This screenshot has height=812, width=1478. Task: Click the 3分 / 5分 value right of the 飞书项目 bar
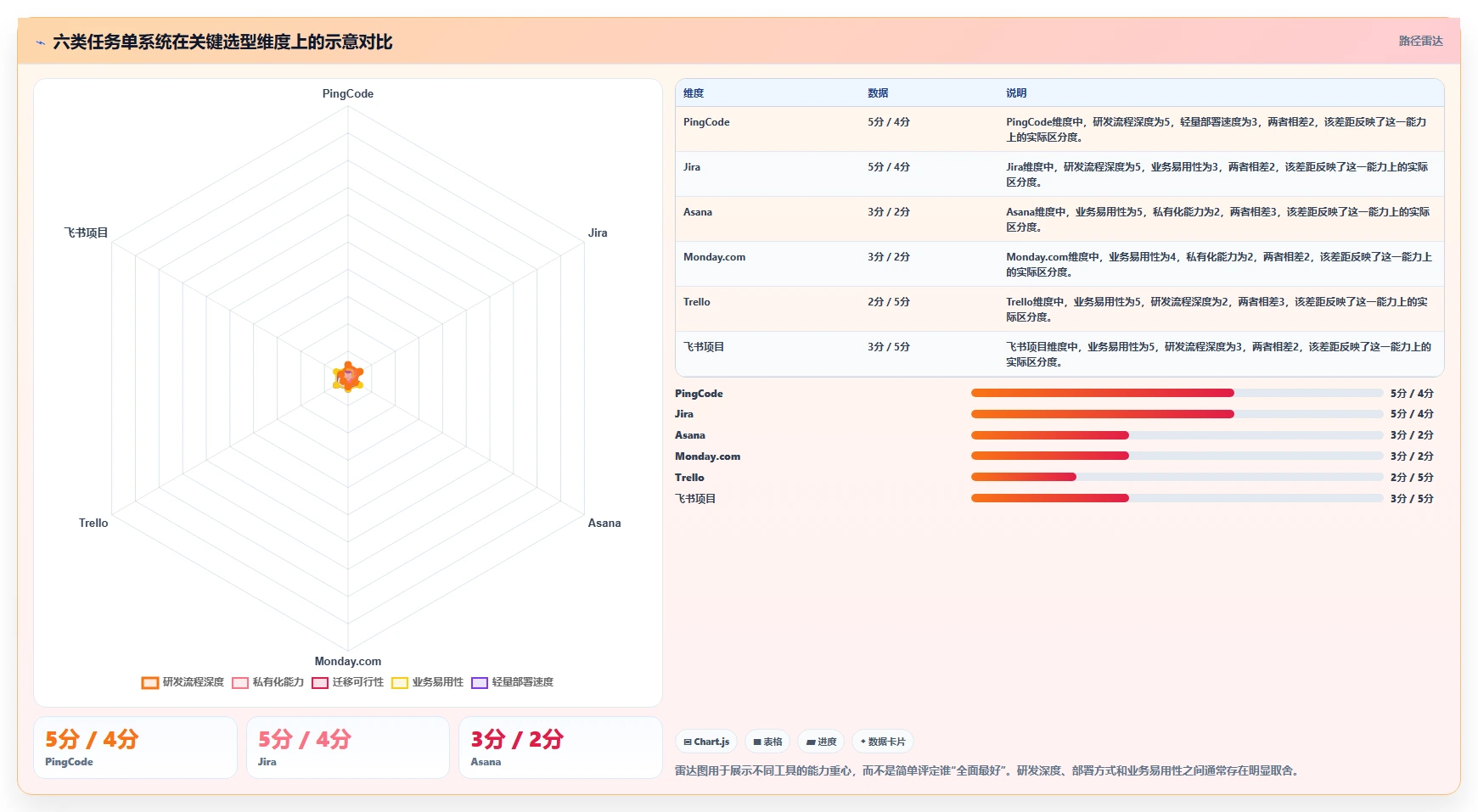[1412, 499]
